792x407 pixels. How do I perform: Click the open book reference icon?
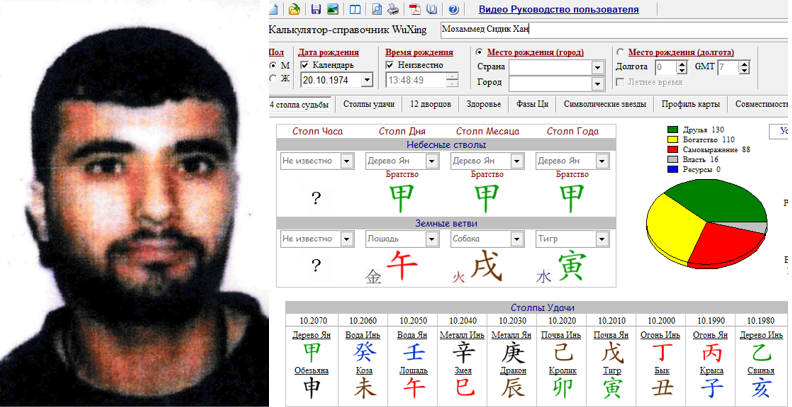pos(431,9)
